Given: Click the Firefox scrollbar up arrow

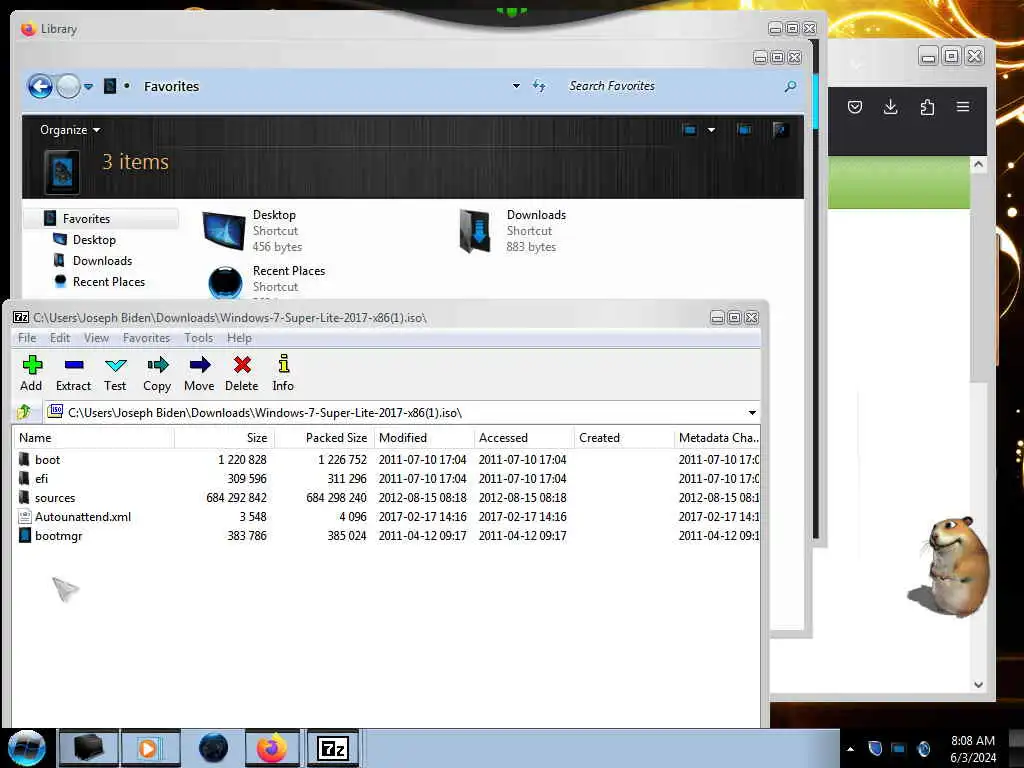Looking at the screenshot, I should click(978, 164).
